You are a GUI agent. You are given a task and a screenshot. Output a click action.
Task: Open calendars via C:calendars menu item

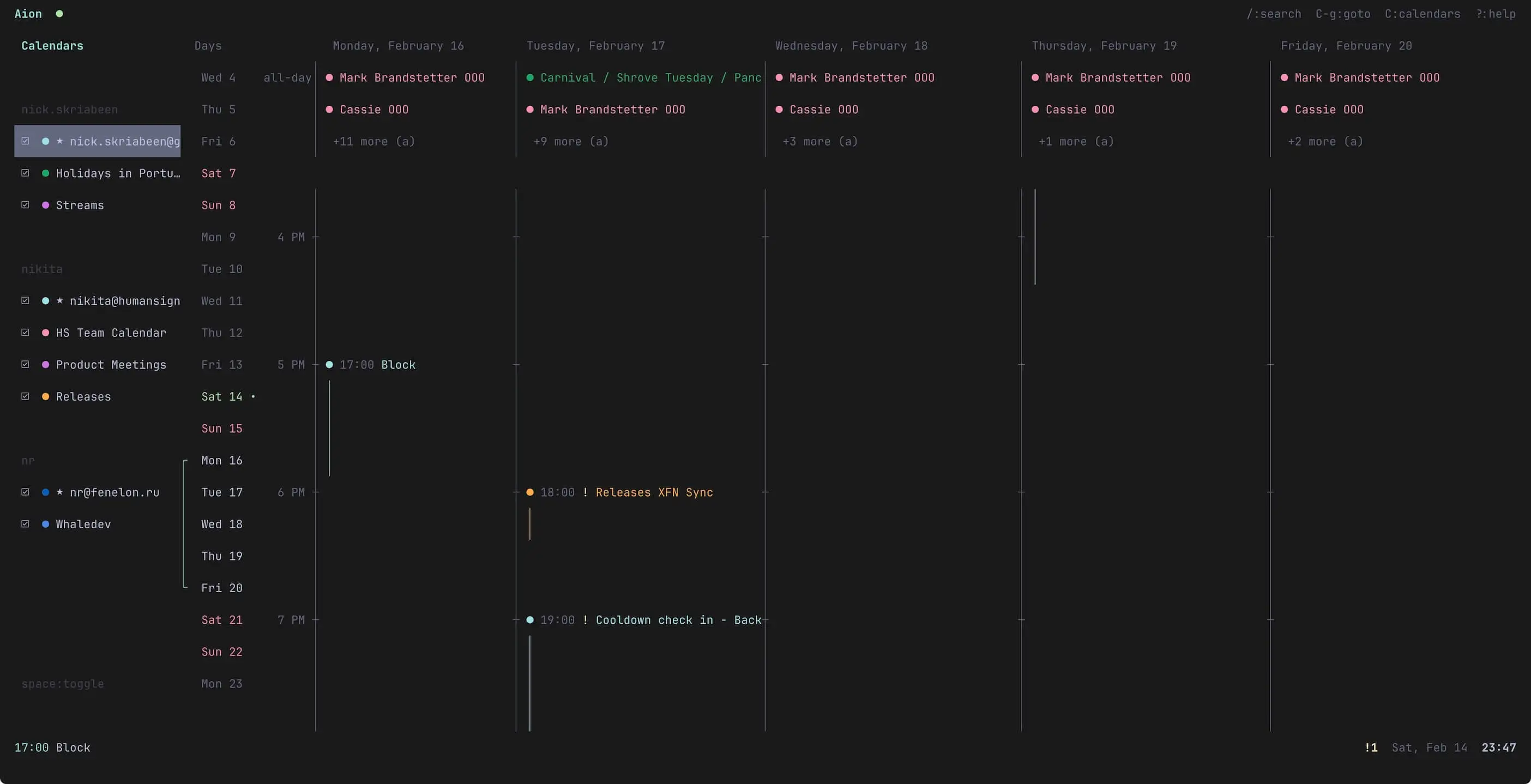[1421, 14]
